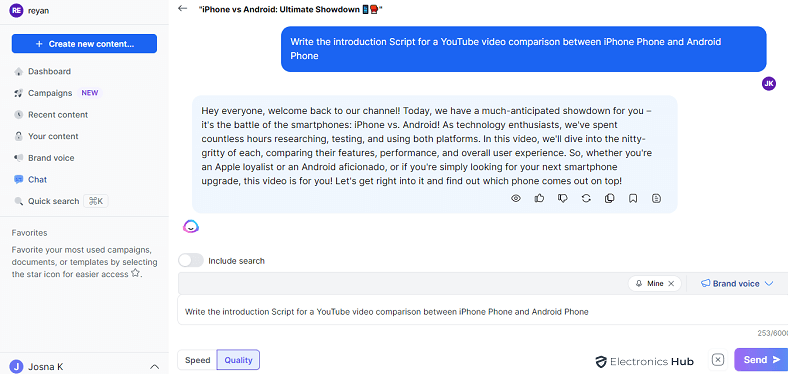Viewport: 788px width, 374px height.
Task: Remove the Mine voice chip with X
Action: pyautogui.click(x=671, y=284)
